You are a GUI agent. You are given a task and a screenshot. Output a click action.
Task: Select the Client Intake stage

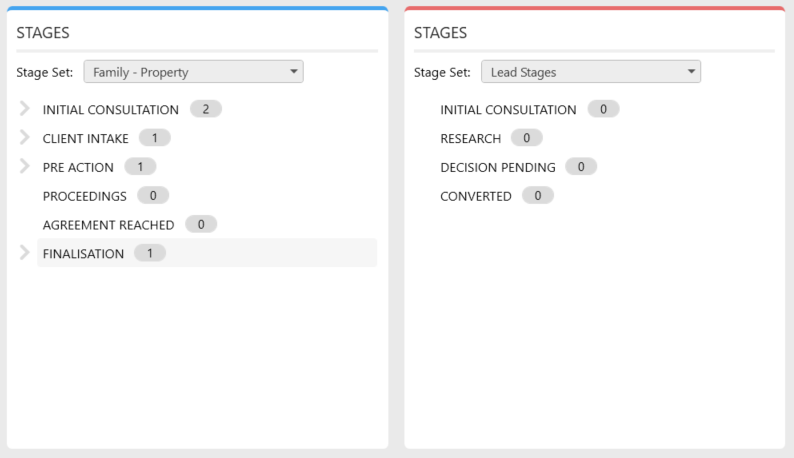pos(86,138)
